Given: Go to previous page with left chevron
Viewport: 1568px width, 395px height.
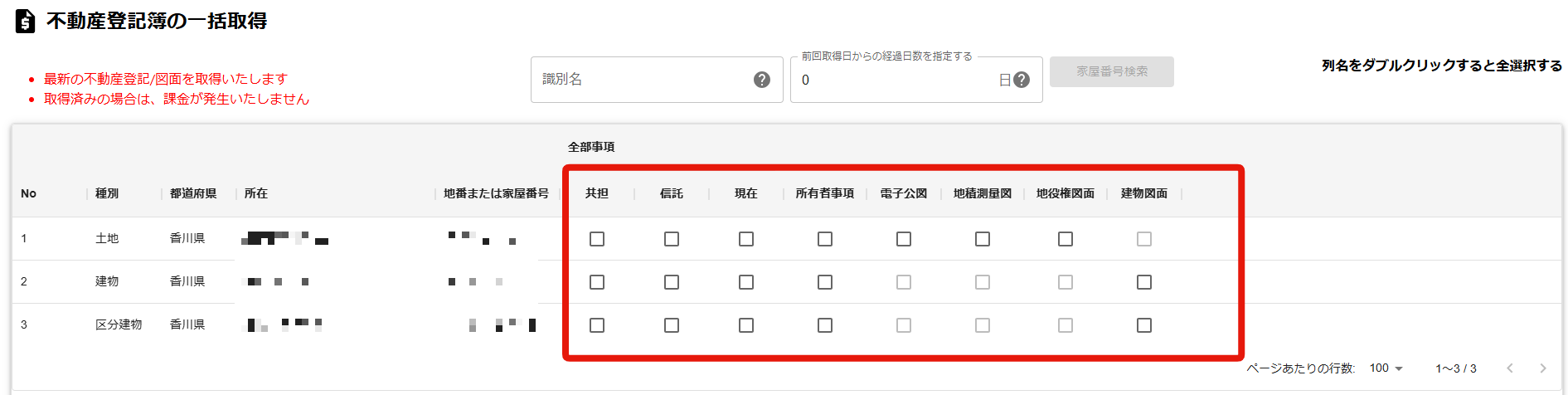Looking at the screenshot, I should pyautogui.click(x=1510, y=368).
